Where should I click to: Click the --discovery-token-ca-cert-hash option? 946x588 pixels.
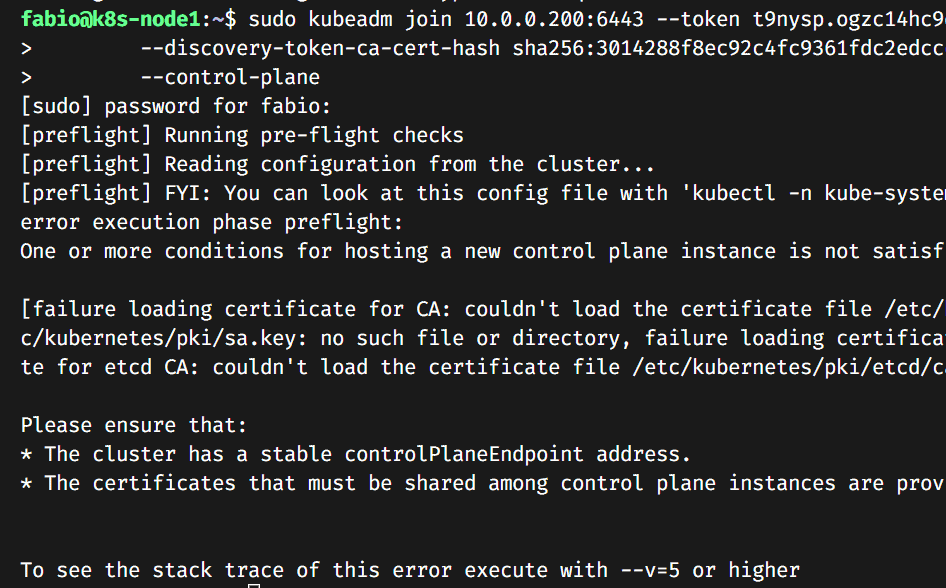320,48
